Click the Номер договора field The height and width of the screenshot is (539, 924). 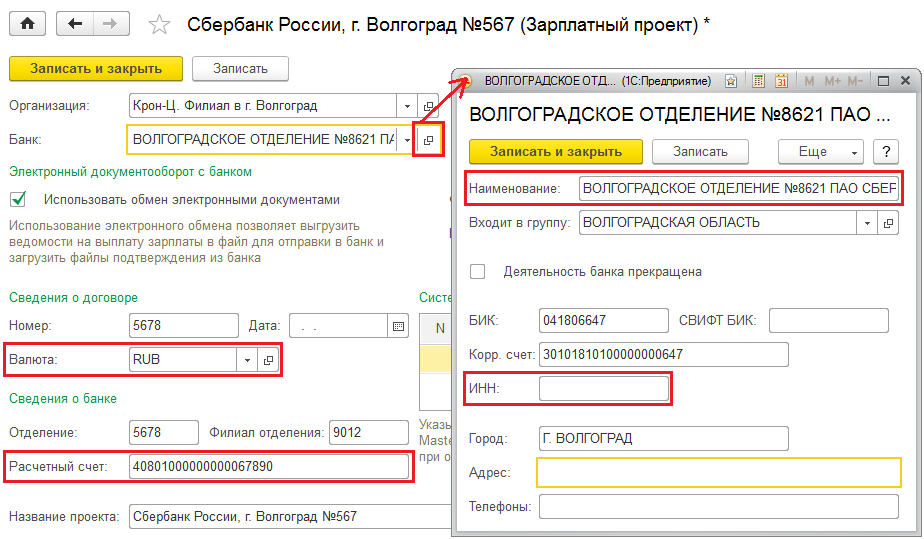coord(184,326)
